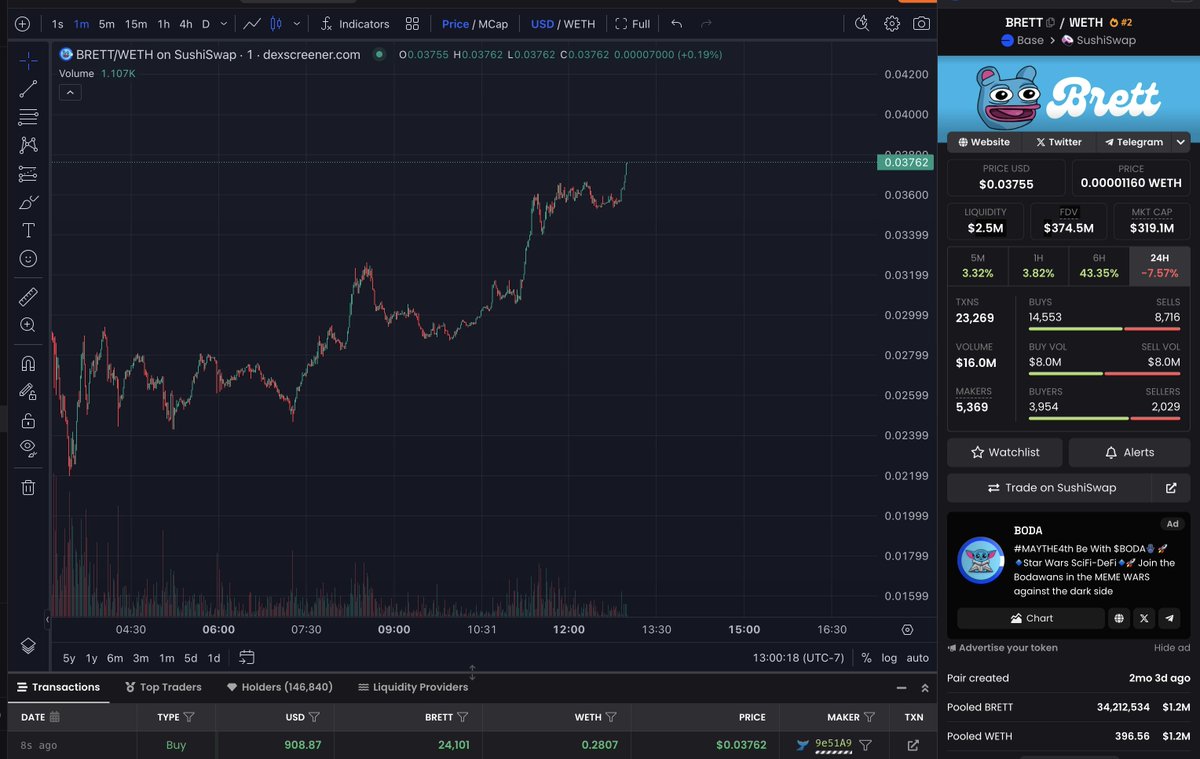Toggle chart denomination to WETH
The image size is (1200, 759).
coord(580,23)
